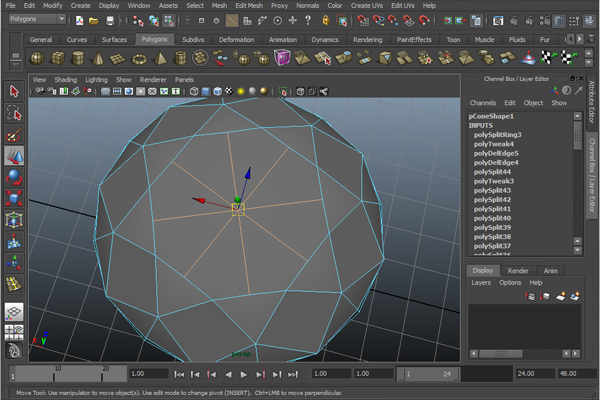
Task: Toggle snap to points magnet icon
Action: click(x=393, y=20)
